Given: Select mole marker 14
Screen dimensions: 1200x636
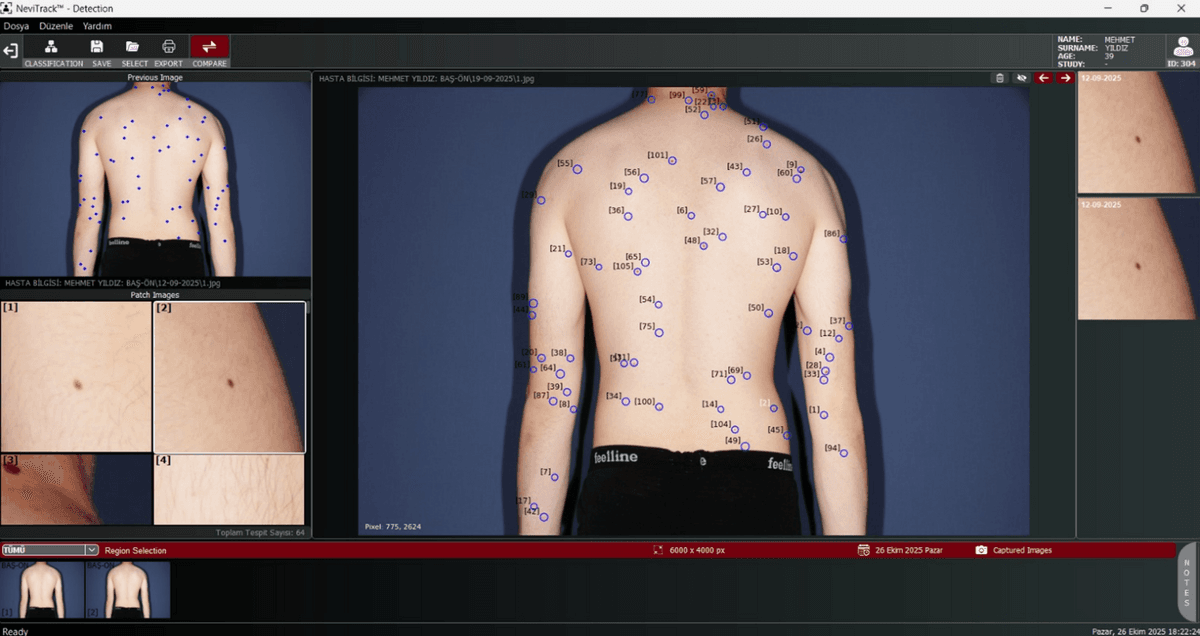Looking at the screenshot, I should click(720, 409).
